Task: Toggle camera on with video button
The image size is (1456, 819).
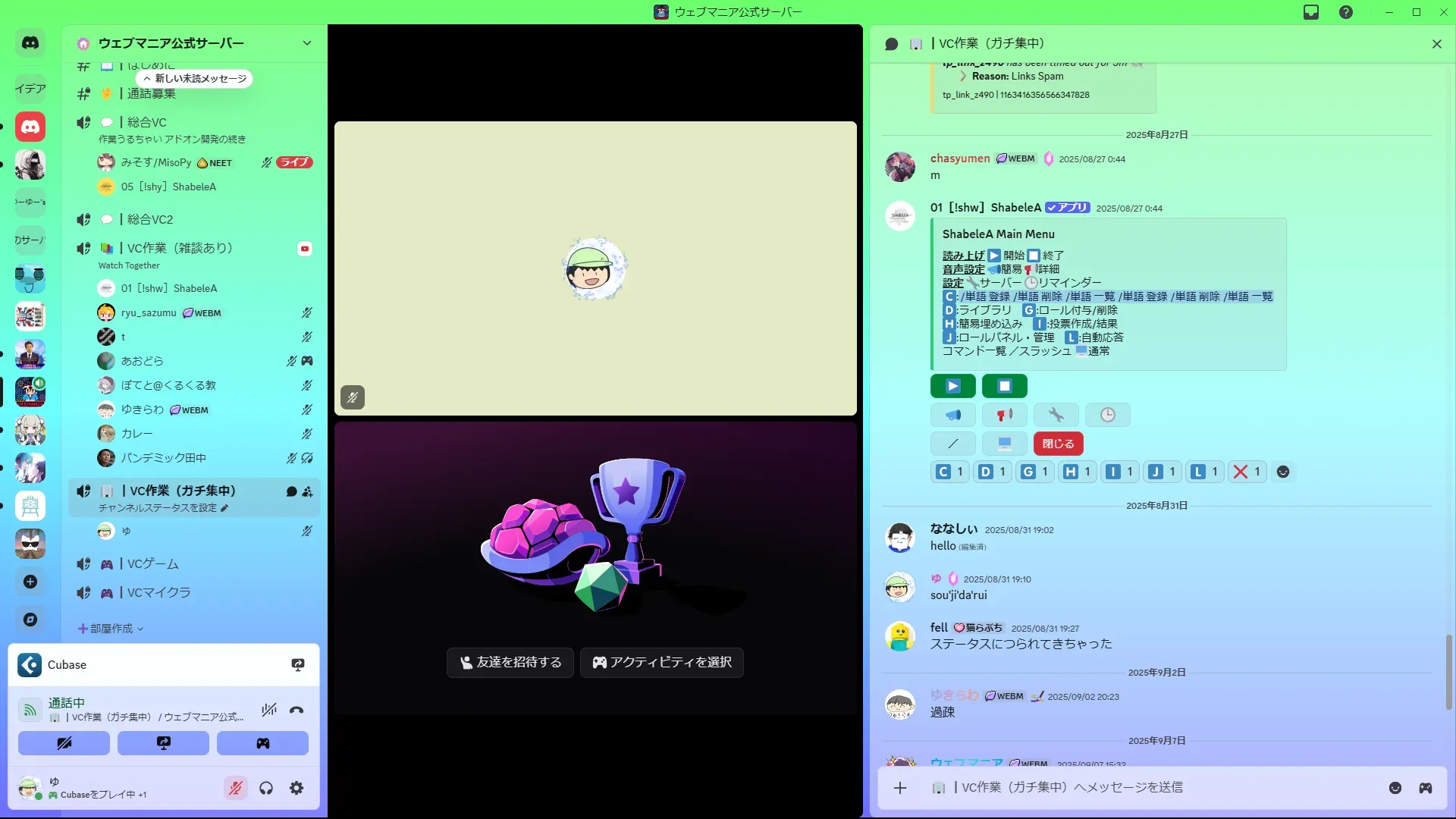Action: (64, 743)
